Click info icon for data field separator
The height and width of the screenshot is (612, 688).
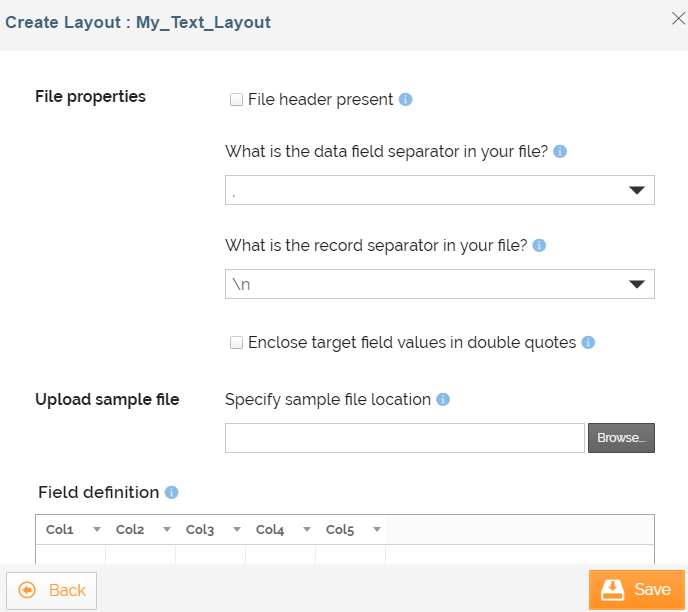coord(560,151)
